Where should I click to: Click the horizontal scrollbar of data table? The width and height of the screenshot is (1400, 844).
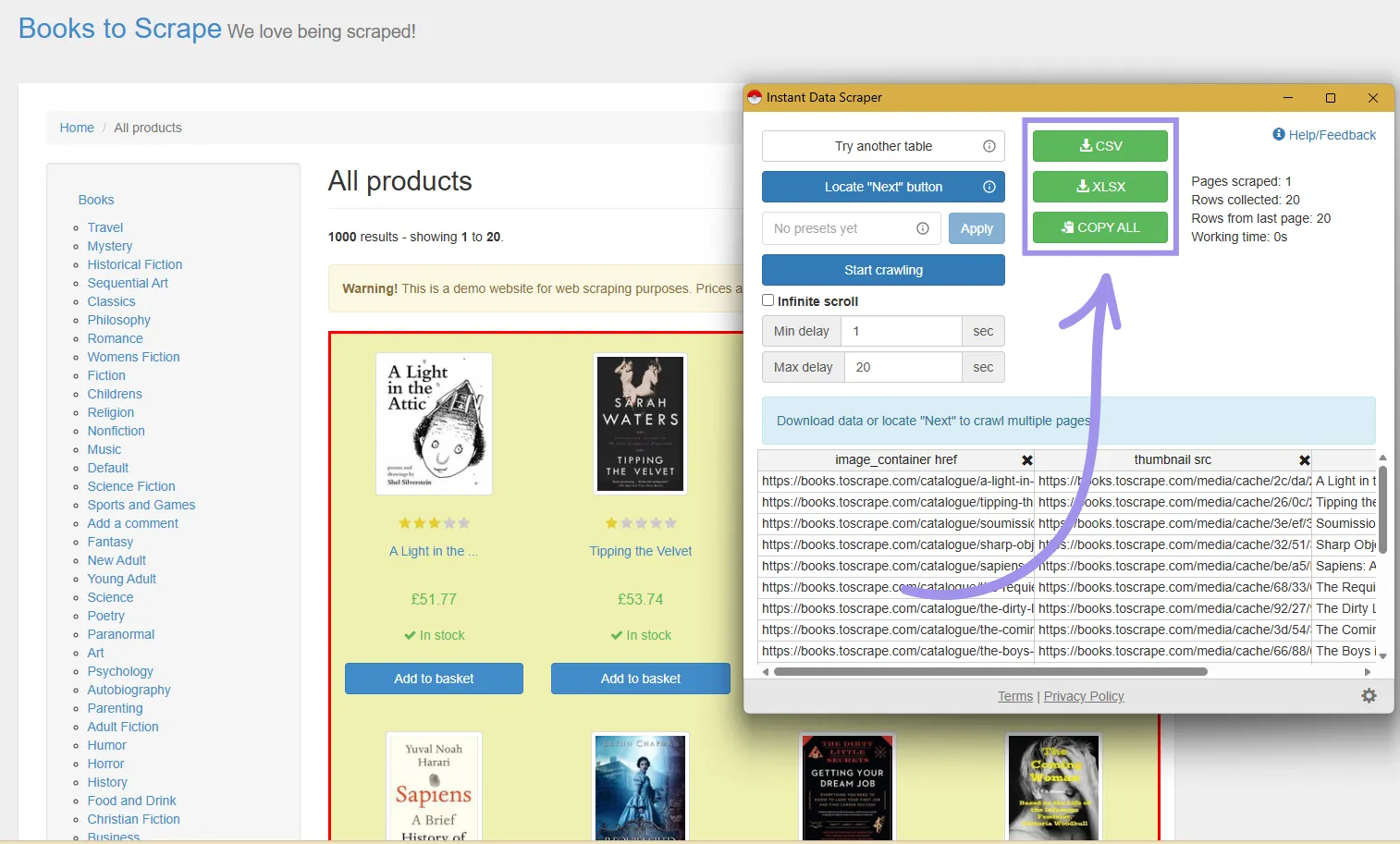point(990,672)
